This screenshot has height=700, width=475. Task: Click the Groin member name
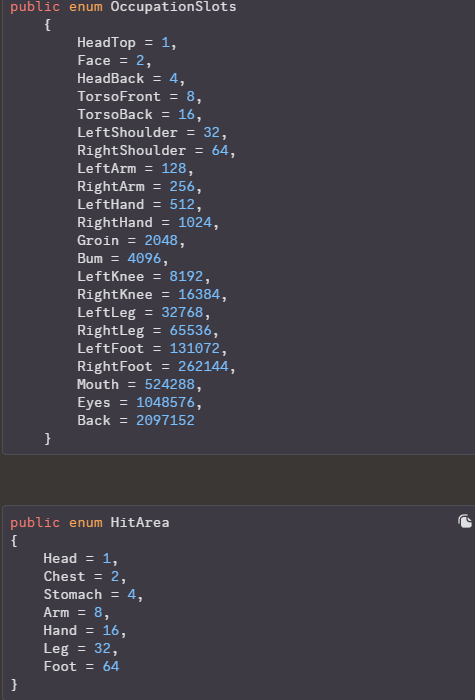pyautogui.click(x=98, y=240)
